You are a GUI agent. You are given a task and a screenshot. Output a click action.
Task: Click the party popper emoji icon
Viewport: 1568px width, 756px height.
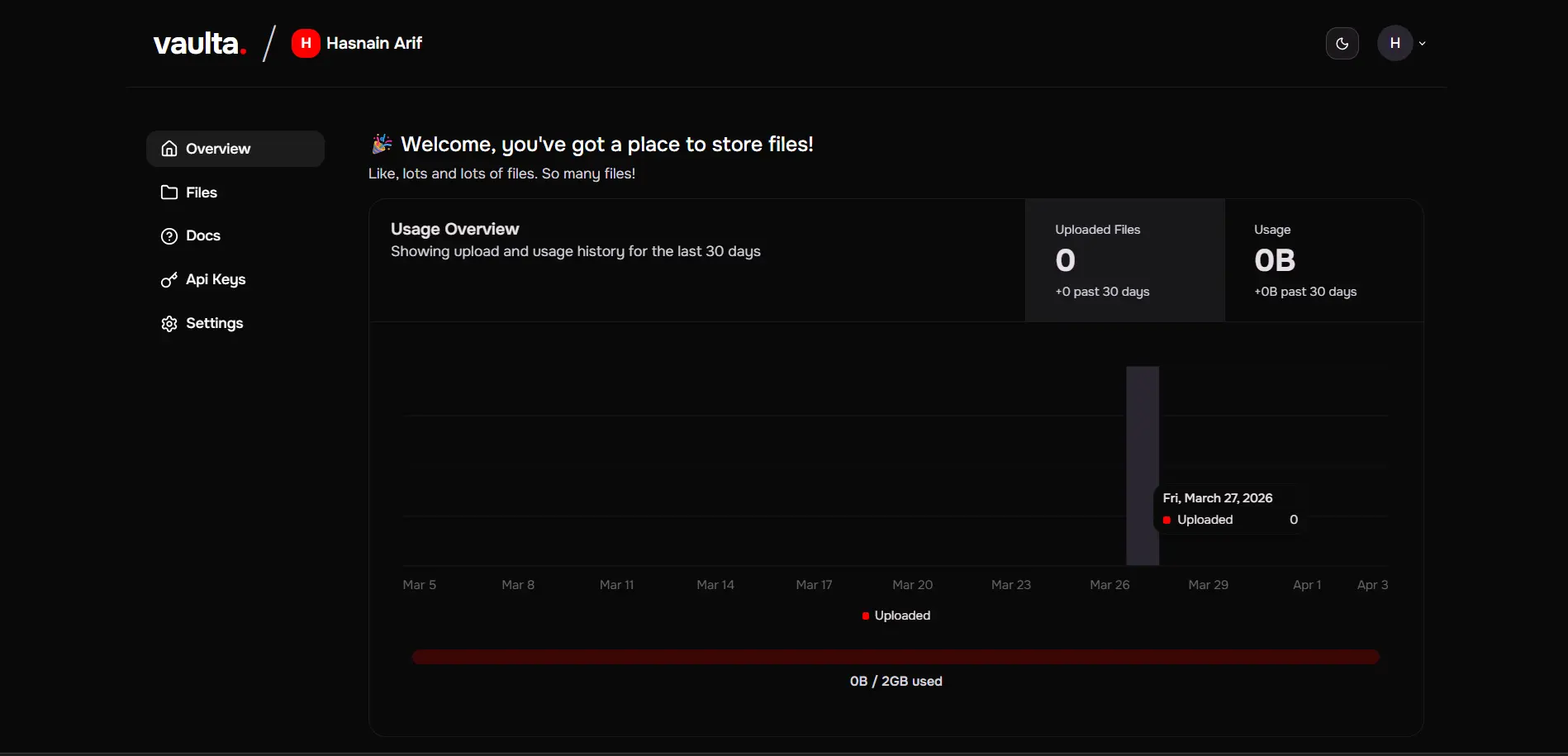pyautogui.click(x=381, y=144)
